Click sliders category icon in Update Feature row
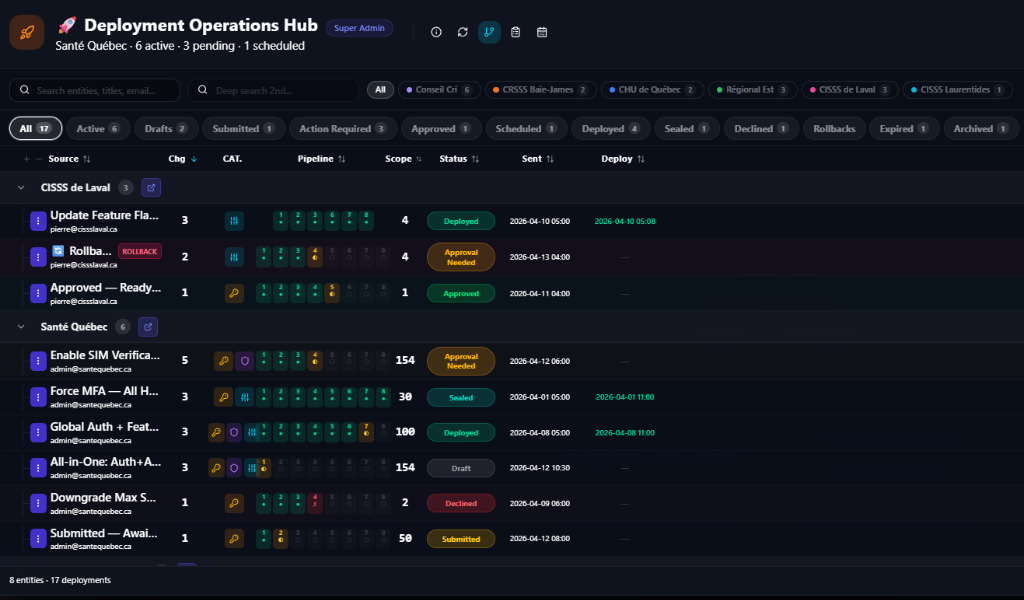The height and width of the screenshot is (600, 1024). click(234, 221)
